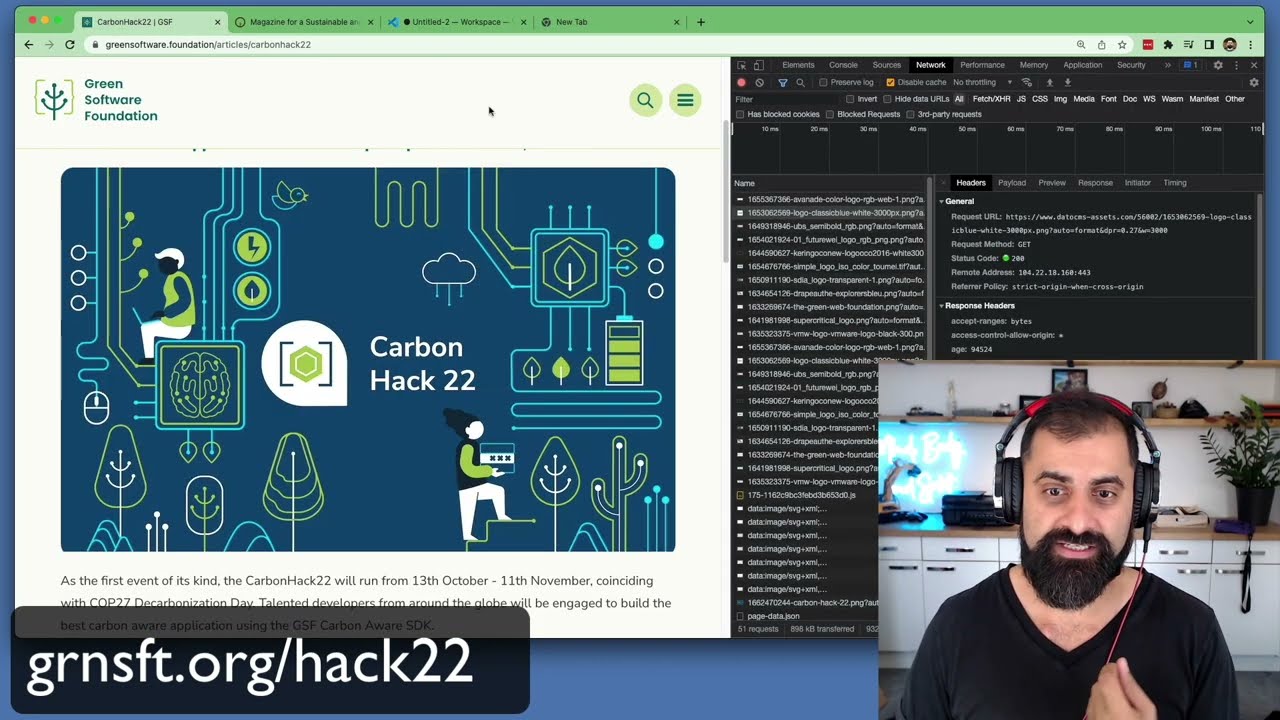Enable the Preserve log checkbox
The height and width of the screenshot is (720, 1280).
tap(823, 82)
